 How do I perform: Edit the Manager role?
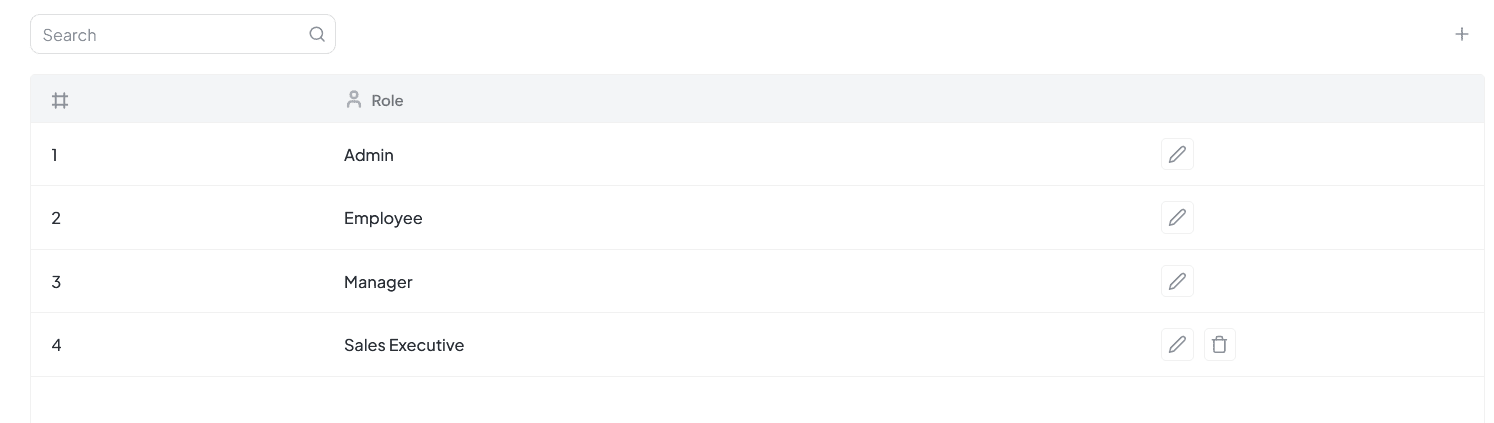(x=1177, y=282)
